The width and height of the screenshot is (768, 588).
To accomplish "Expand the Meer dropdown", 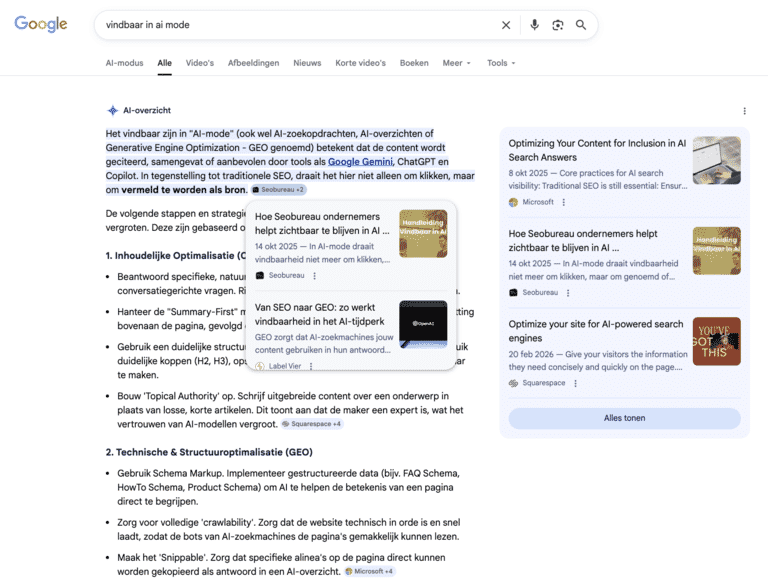I will tap(456, 63).
